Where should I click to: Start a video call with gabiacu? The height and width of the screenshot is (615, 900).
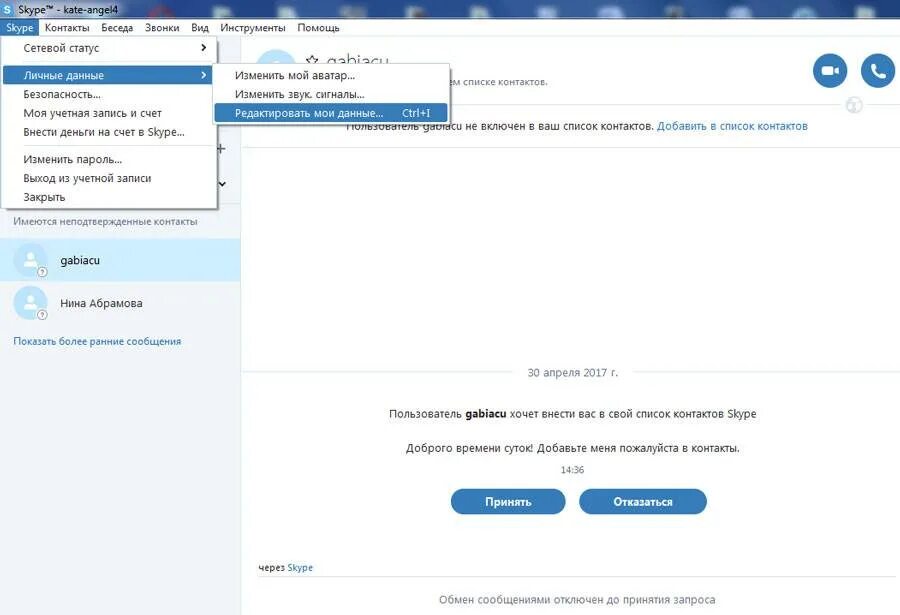[829, 71]
